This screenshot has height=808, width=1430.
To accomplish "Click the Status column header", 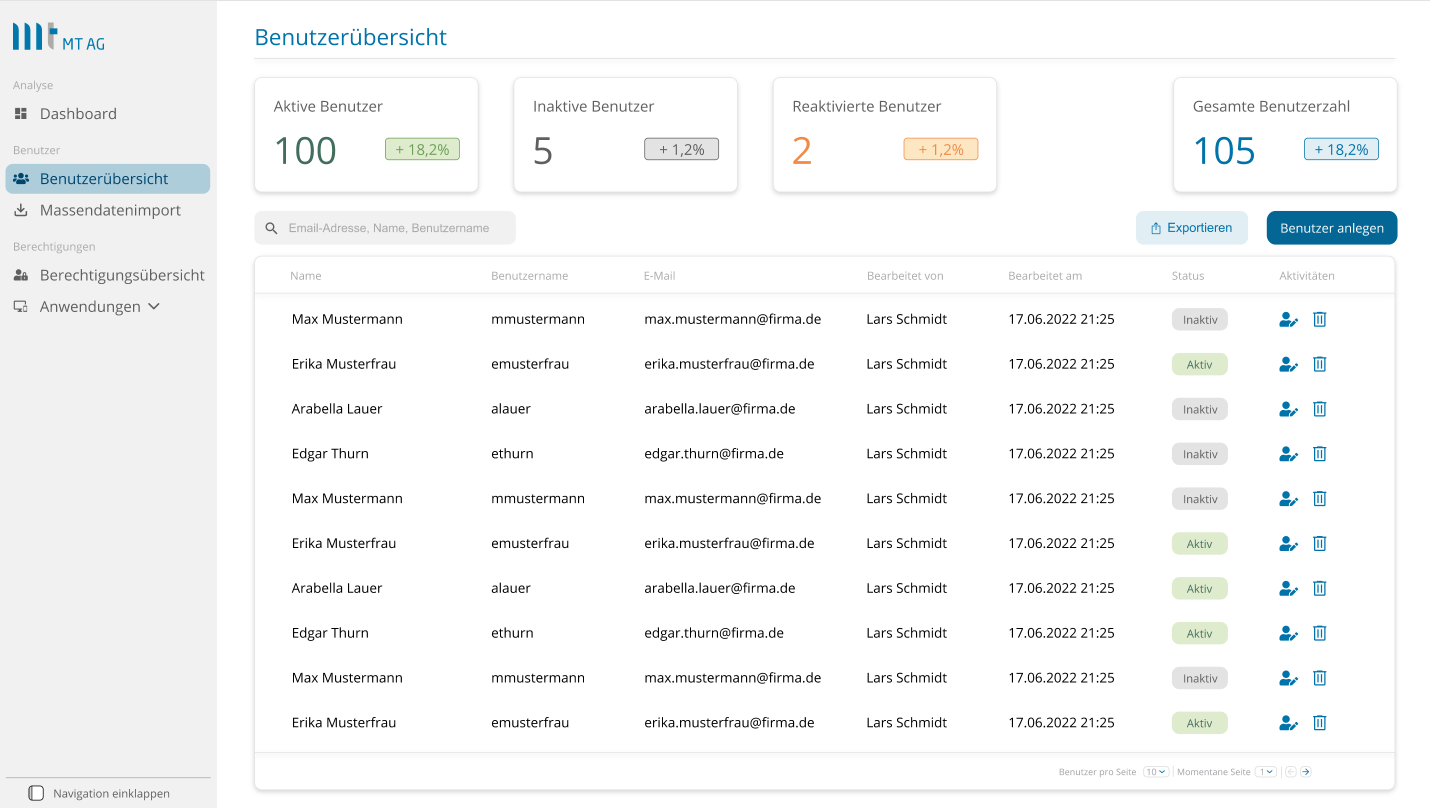I will [x=1188, y=276].
